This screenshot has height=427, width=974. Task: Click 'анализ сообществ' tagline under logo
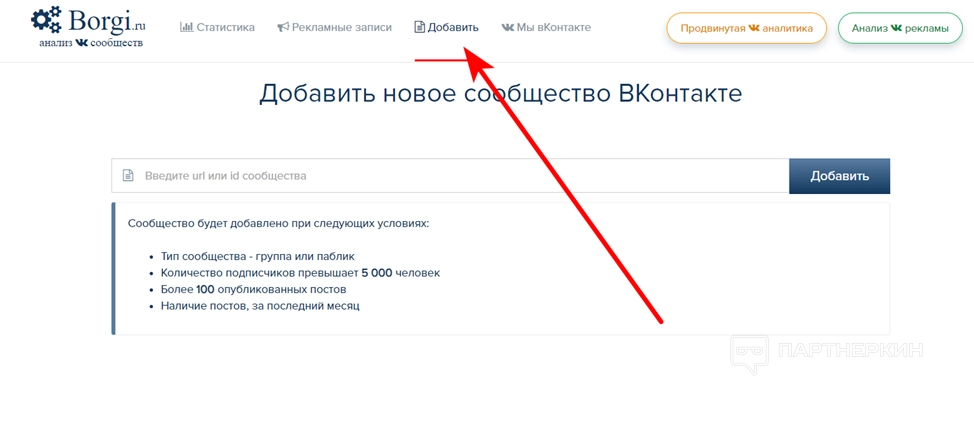[x=91, y=44]
